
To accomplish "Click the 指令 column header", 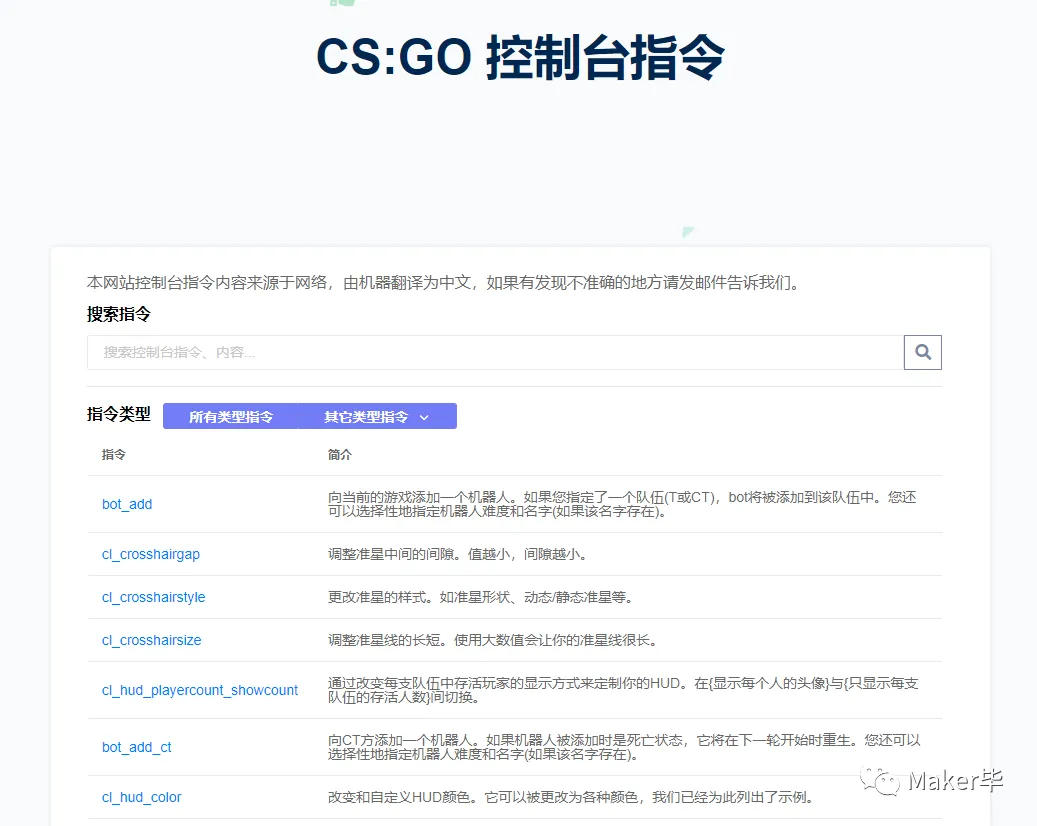I will tap(114, 454).
